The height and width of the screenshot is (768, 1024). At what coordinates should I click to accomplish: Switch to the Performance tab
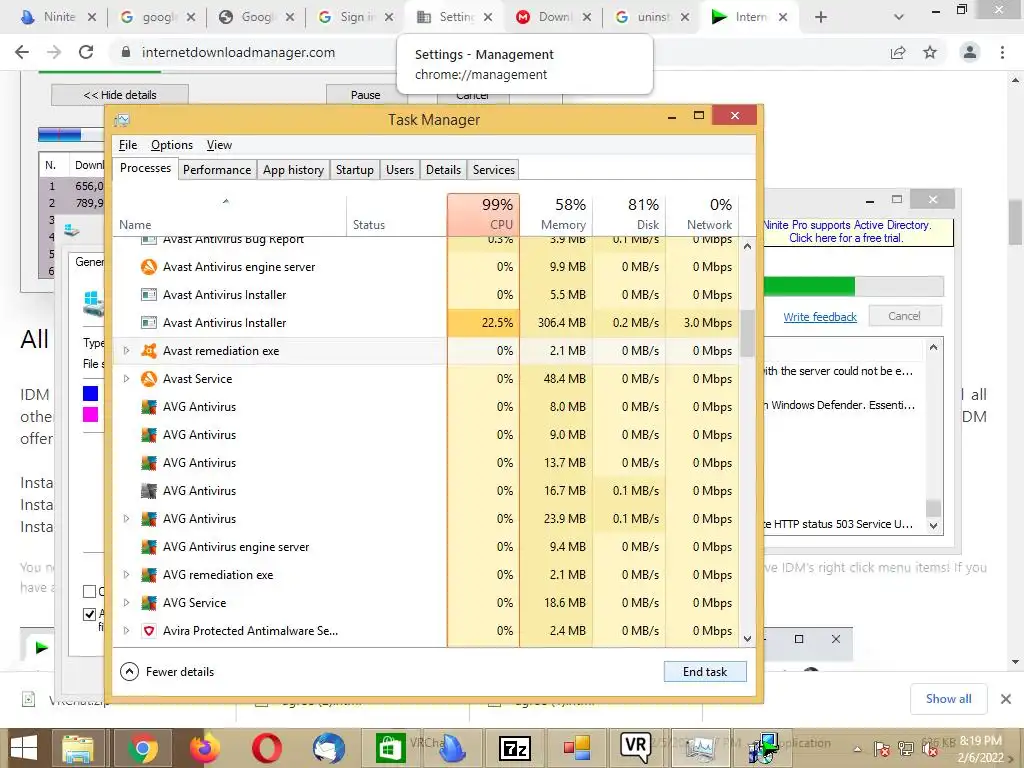click(217, 170)
